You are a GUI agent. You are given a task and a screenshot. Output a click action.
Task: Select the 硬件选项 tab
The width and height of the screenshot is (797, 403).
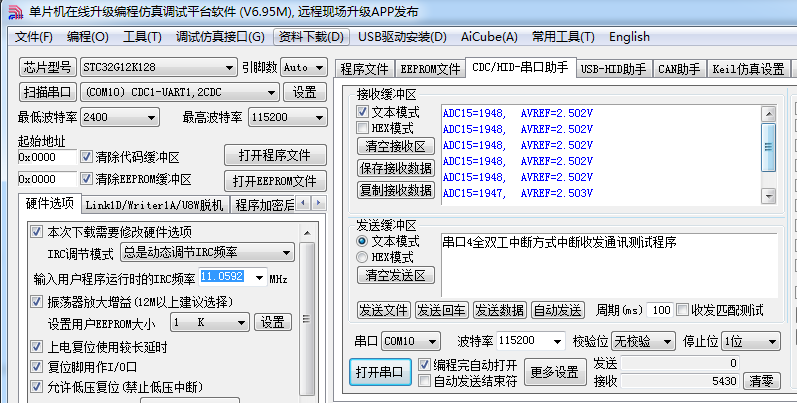(x=49, y=203)
